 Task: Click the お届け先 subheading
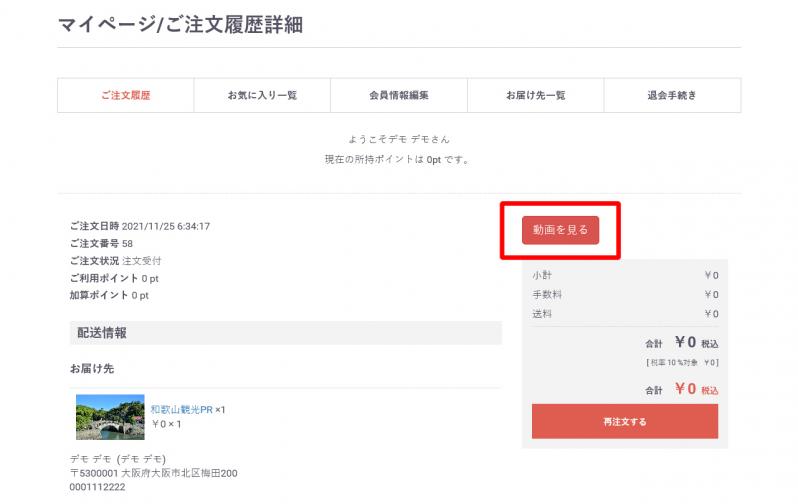pos(92,368)
